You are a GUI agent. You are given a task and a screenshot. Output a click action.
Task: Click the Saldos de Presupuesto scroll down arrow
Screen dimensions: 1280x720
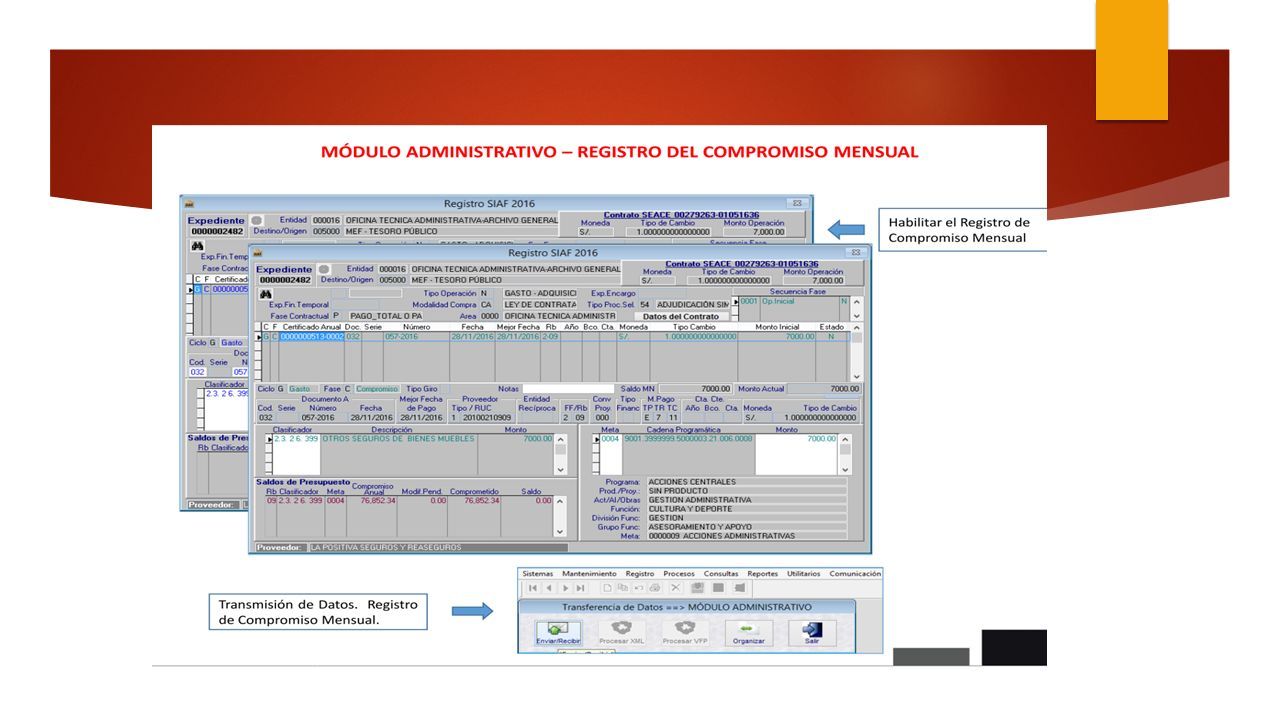click(x=560, y=531)
